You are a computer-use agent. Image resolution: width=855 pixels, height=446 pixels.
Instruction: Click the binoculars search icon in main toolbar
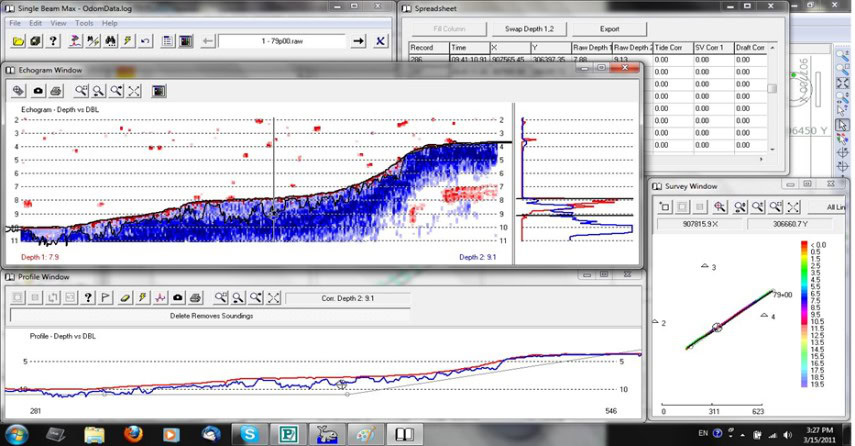pos(111,41)
